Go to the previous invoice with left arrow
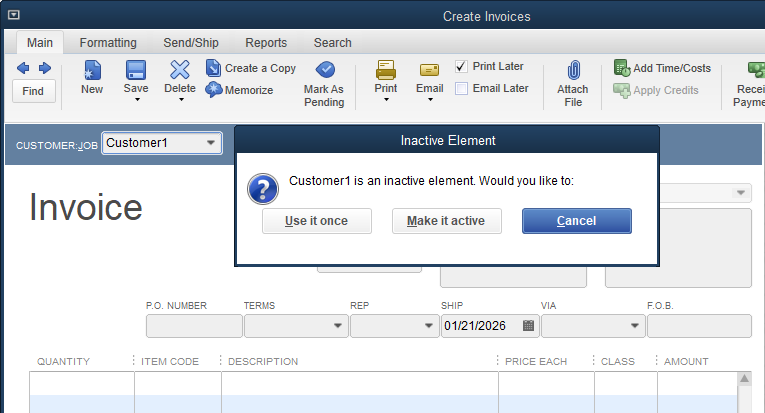The height and width of the screenshot is (413, 765). (x=23, y=68)
